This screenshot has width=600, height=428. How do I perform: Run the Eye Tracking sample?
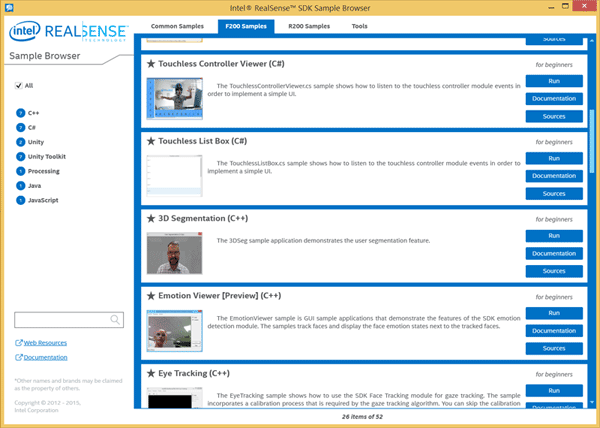coord(554,391)
